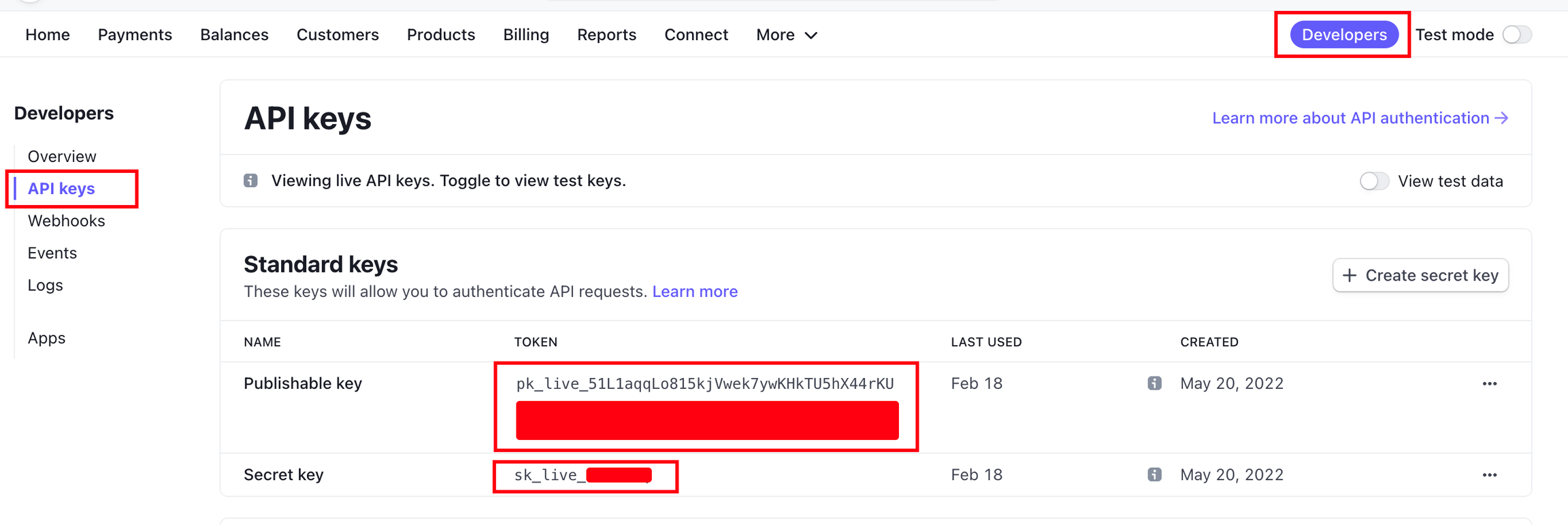Click the TOKEN column header

click(536, 342)
